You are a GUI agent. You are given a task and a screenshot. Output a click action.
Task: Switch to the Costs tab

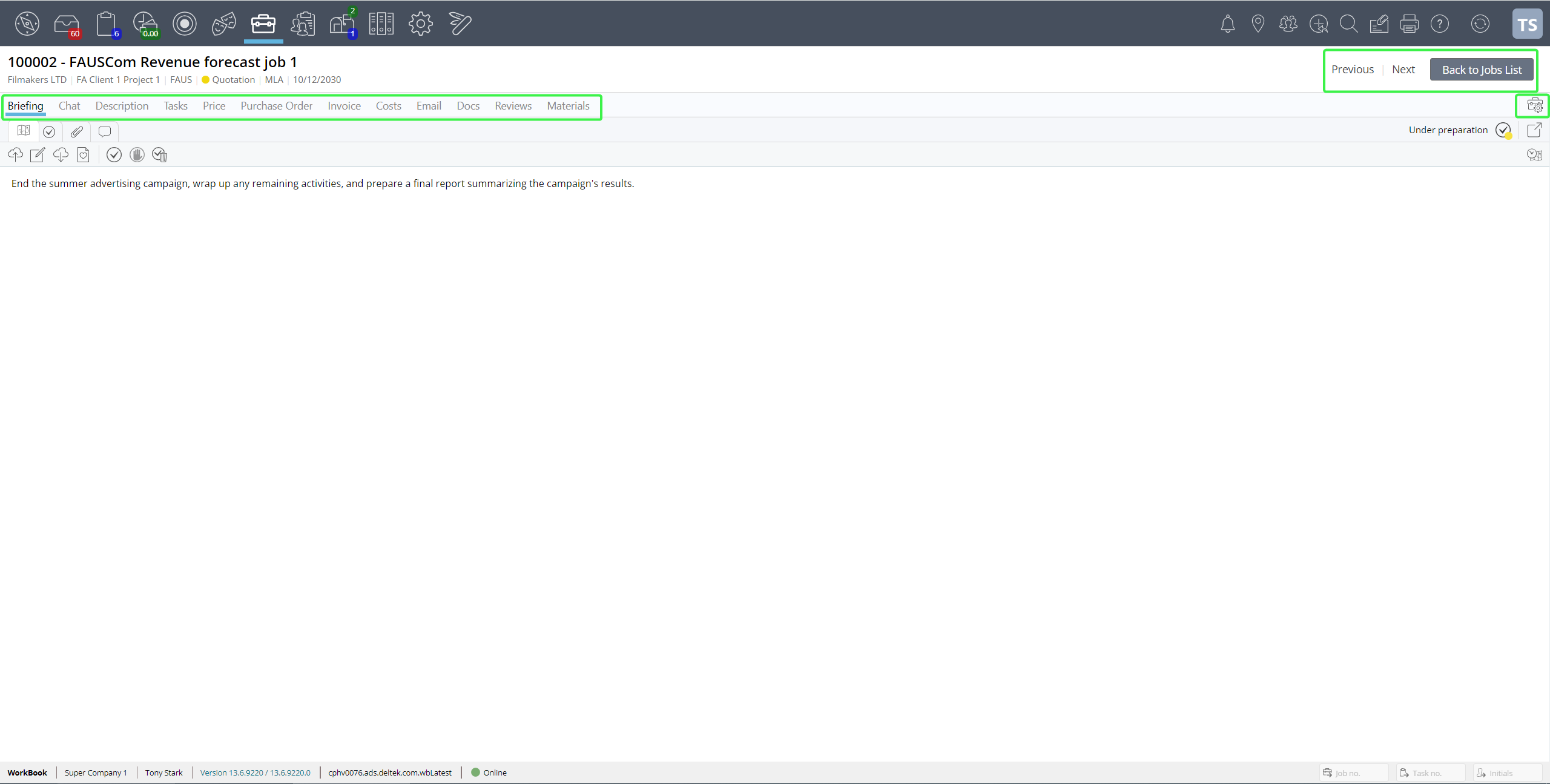(389, 106)
